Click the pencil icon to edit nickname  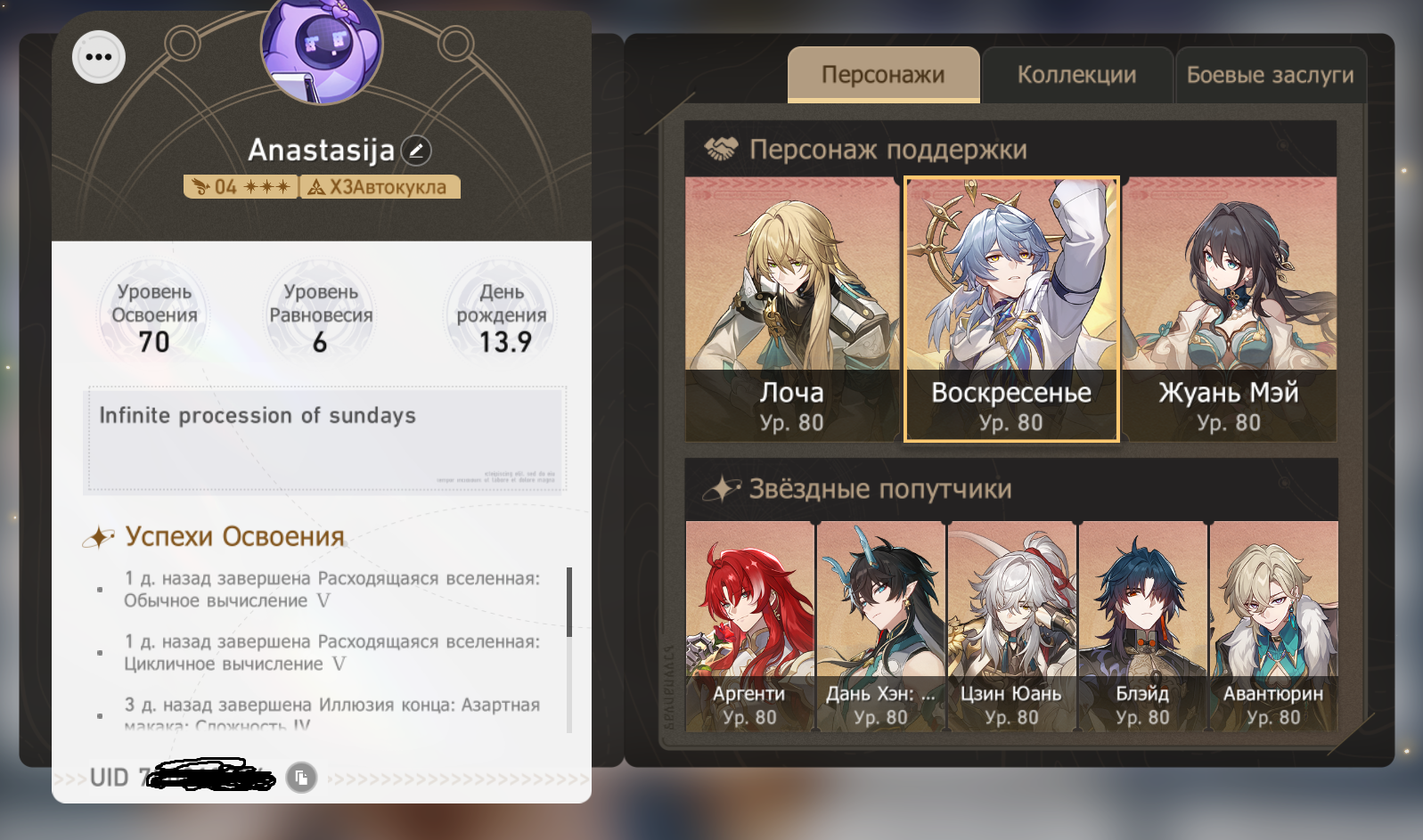tap(416, 151)
